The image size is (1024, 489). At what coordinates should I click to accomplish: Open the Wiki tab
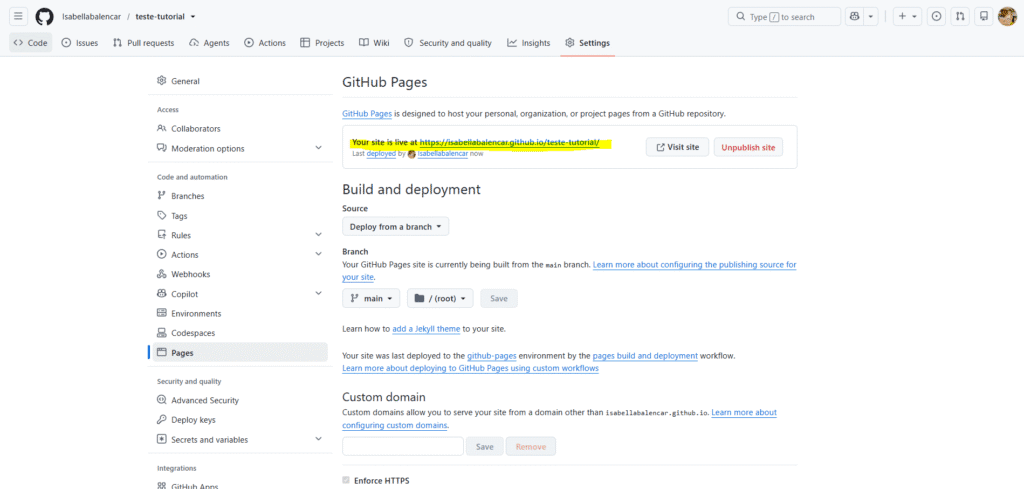click(x=374, y=43)
